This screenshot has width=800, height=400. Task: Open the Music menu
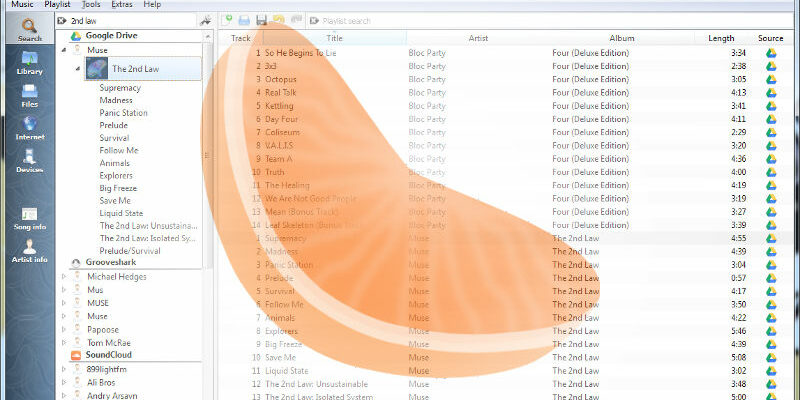(x=22, y=5)
